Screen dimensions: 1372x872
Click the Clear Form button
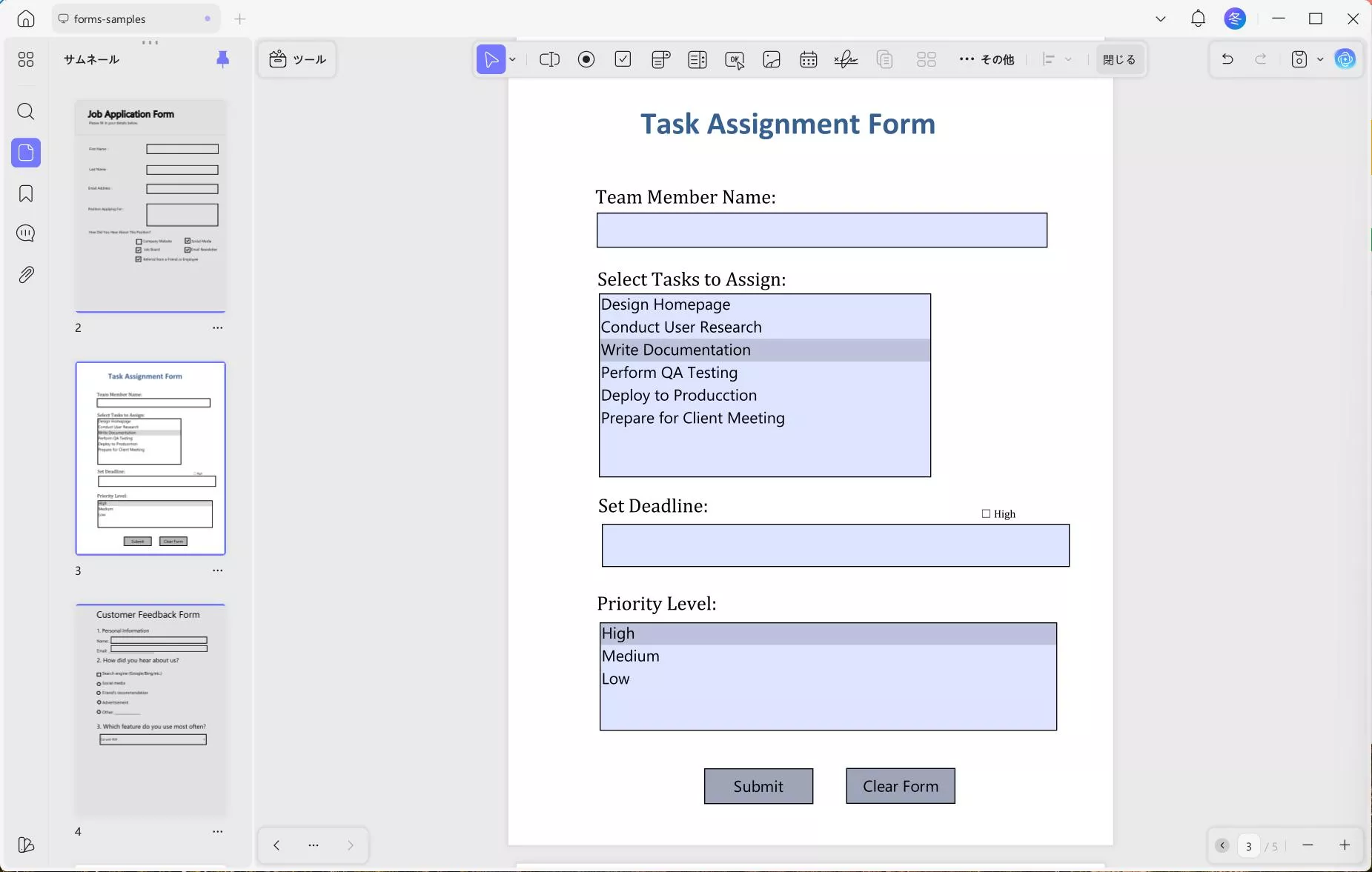(901, 786)
